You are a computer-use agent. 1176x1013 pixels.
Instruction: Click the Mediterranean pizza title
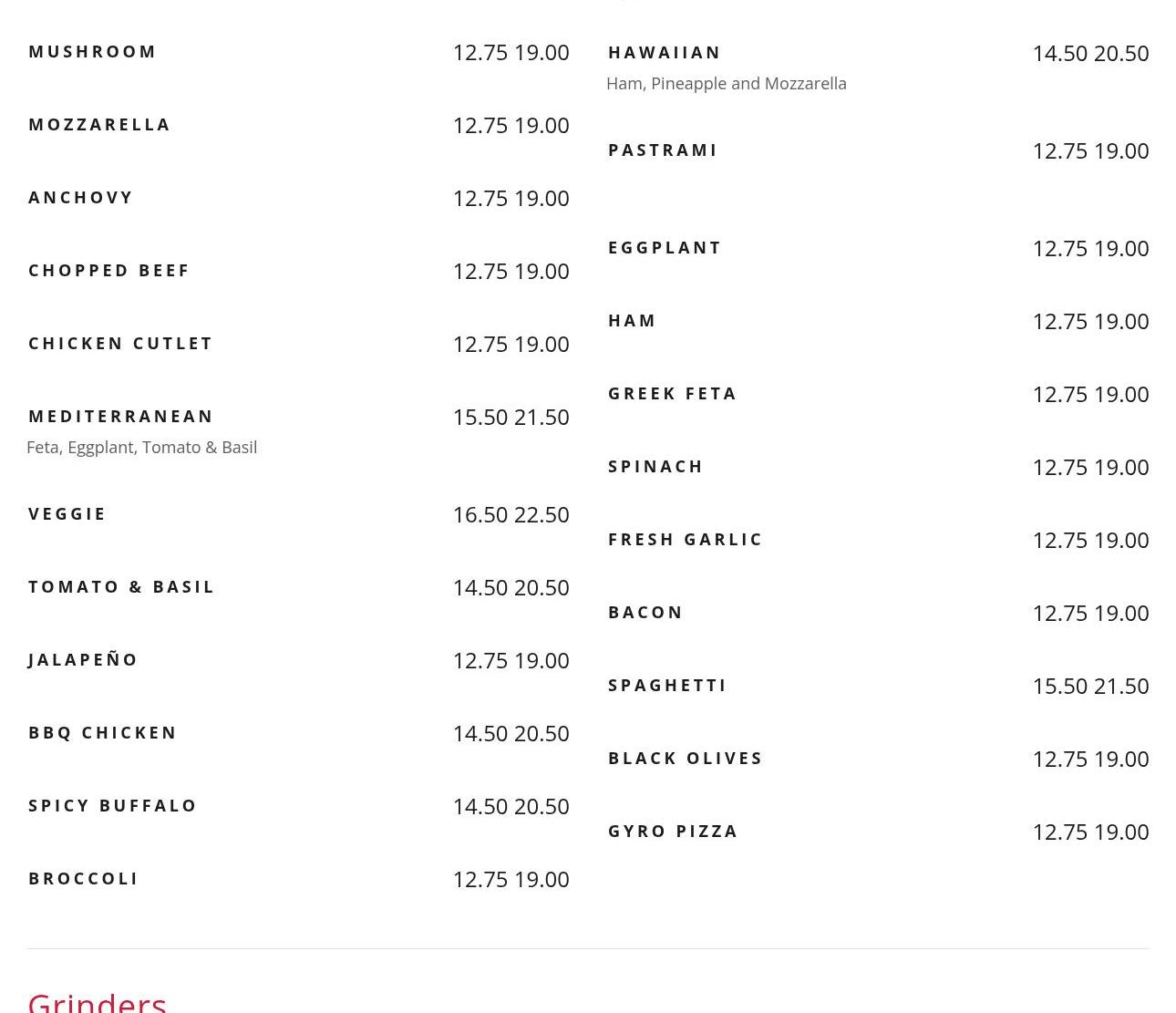tap(120, 417)
